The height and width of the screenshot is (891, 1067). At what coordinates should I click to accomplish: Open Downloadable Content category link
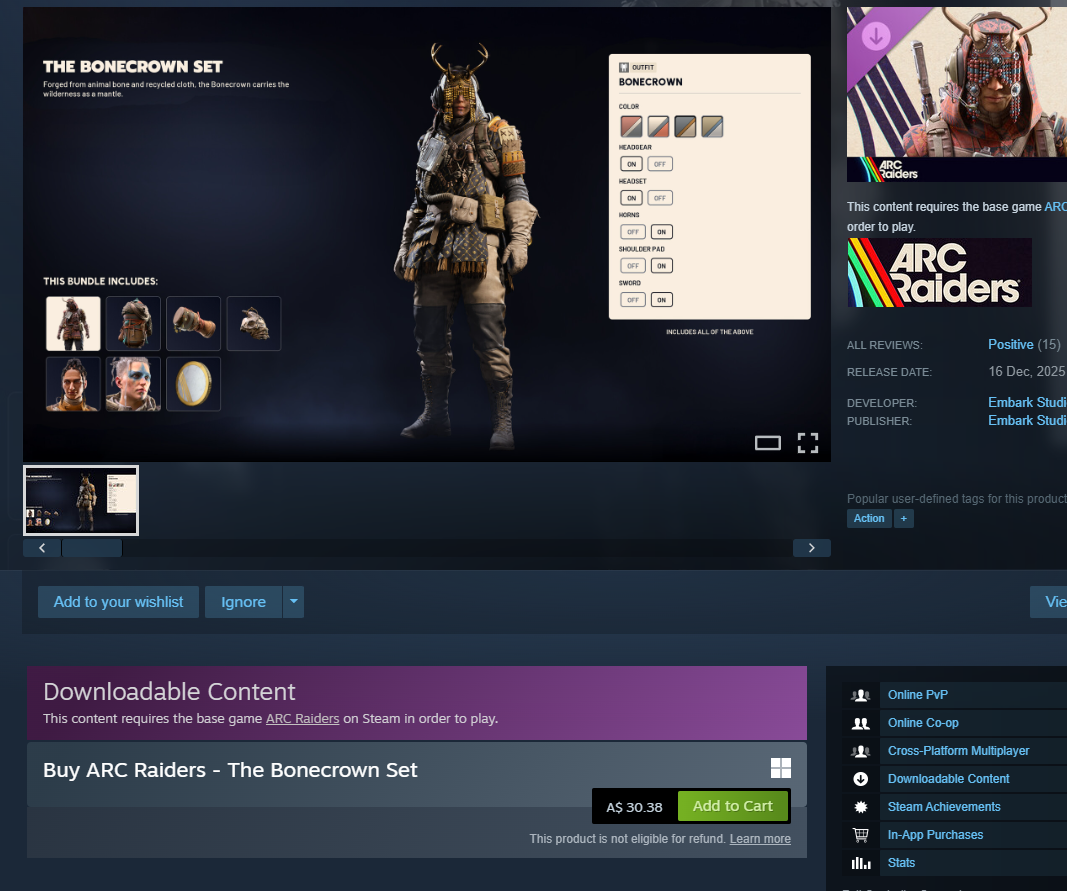tap(948, 779)
